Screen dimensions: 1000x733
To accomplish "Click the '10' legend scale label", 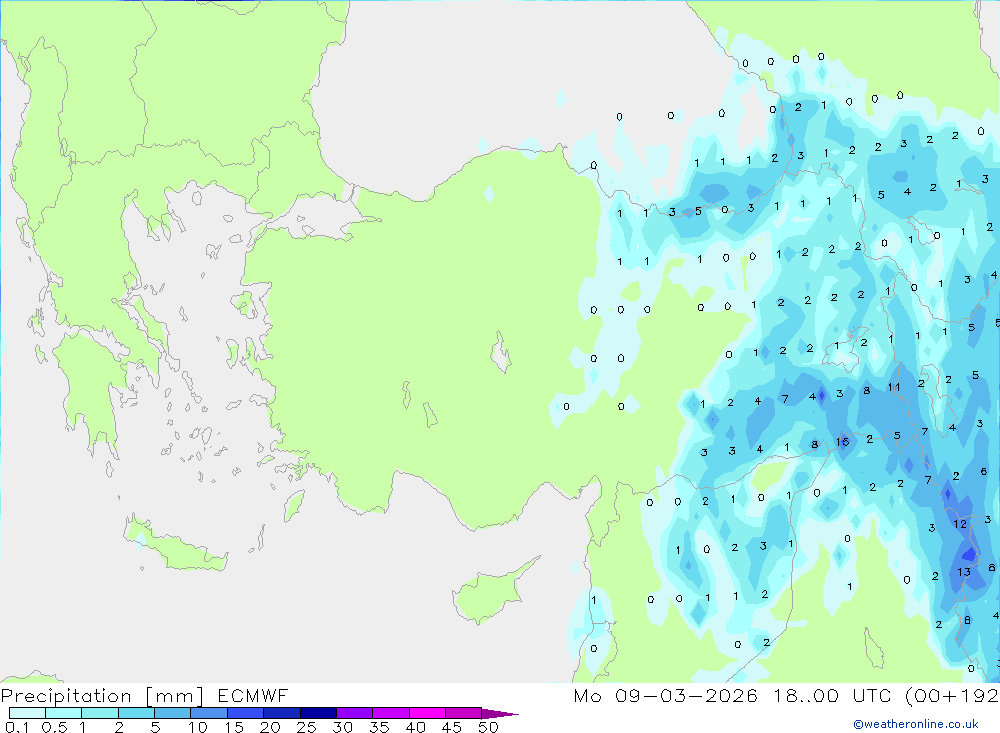I will 197,727.
